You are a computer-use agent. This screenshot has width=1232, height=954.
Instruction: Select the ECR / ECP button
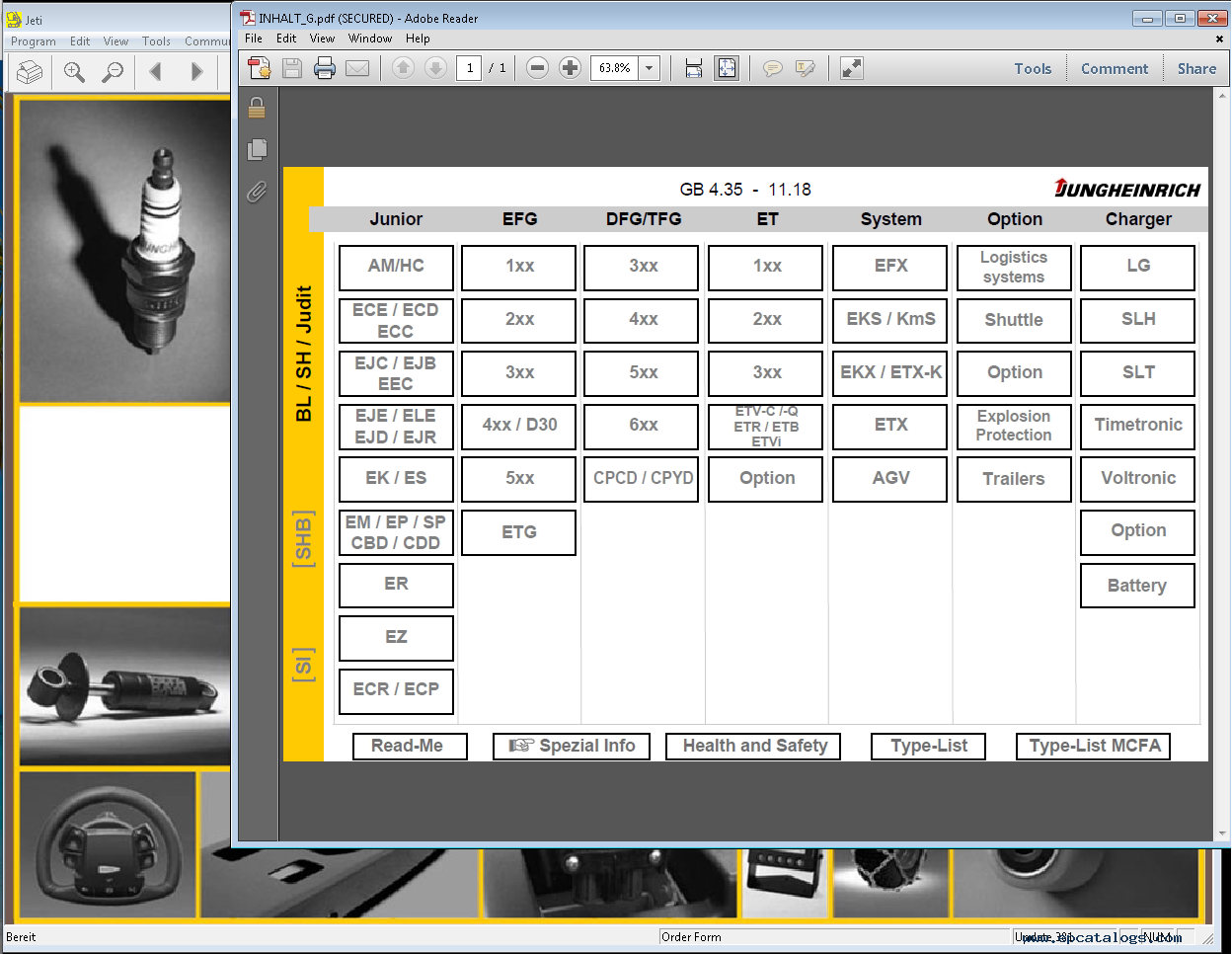tap(396, 690)
